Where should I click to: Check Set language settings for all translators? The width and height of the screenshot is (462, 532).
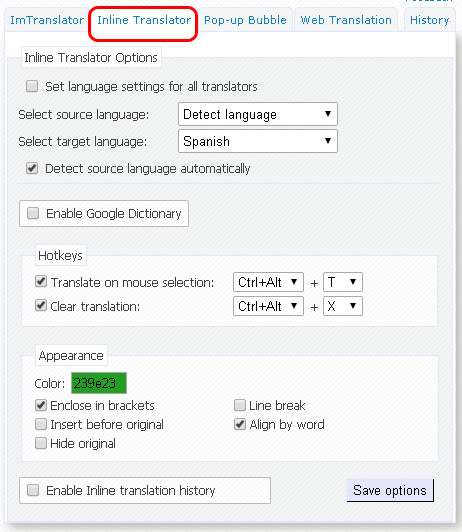32,86
